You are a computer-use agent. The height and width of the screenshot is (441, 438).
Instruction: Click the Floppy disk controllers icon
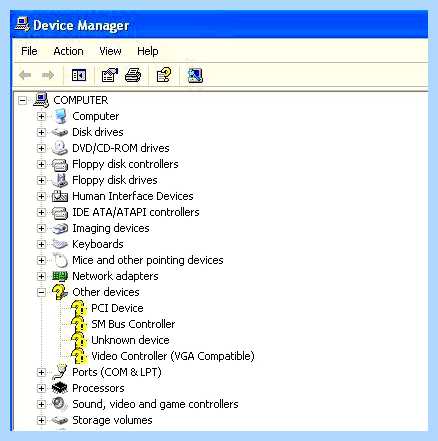pyautogui.click(x=60, y=164)
